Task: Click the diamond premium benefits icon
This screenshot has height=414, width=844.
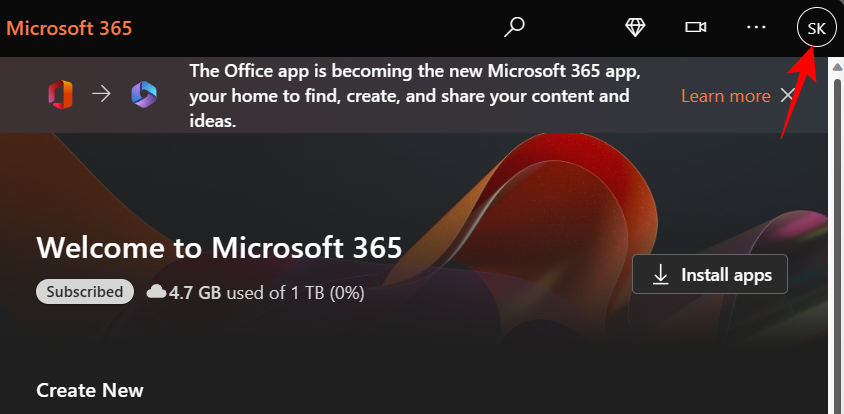Action: click(x=635, y=28)
